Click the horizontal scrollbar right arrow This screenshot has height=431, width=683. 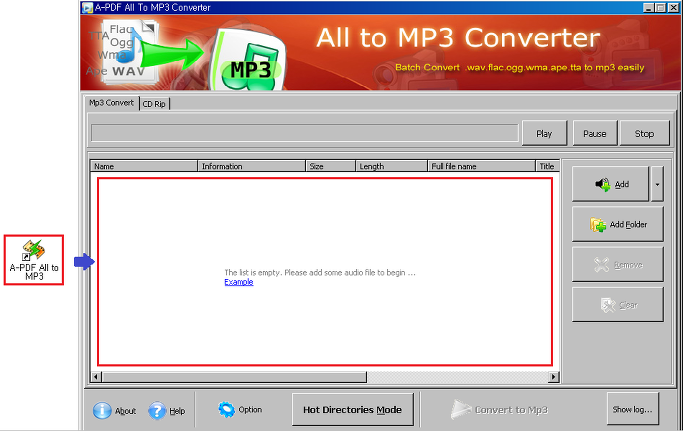tap(554, 377)
